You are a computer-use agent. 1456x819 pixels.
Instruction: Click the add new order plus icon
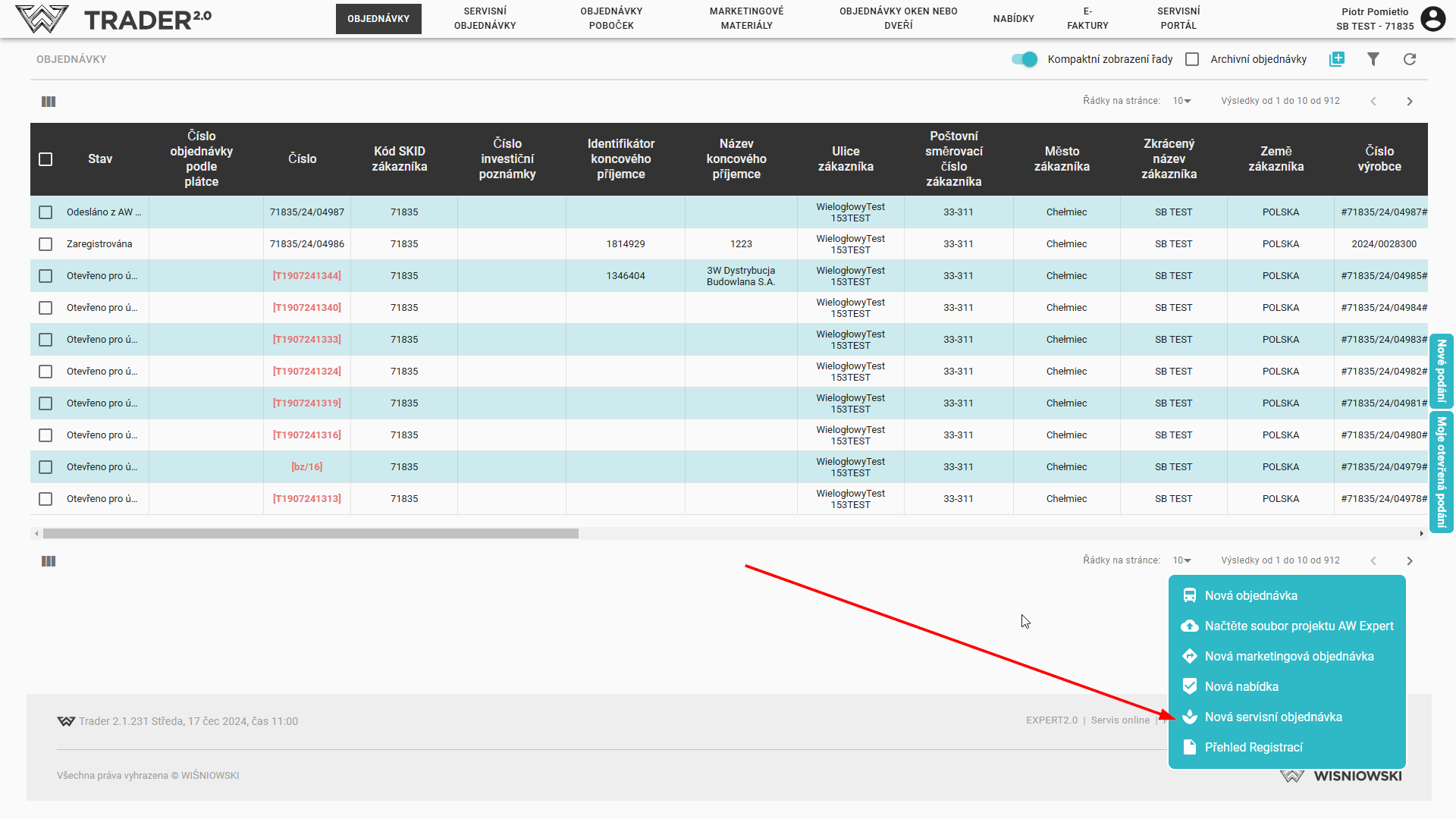tap(1336, 59)
